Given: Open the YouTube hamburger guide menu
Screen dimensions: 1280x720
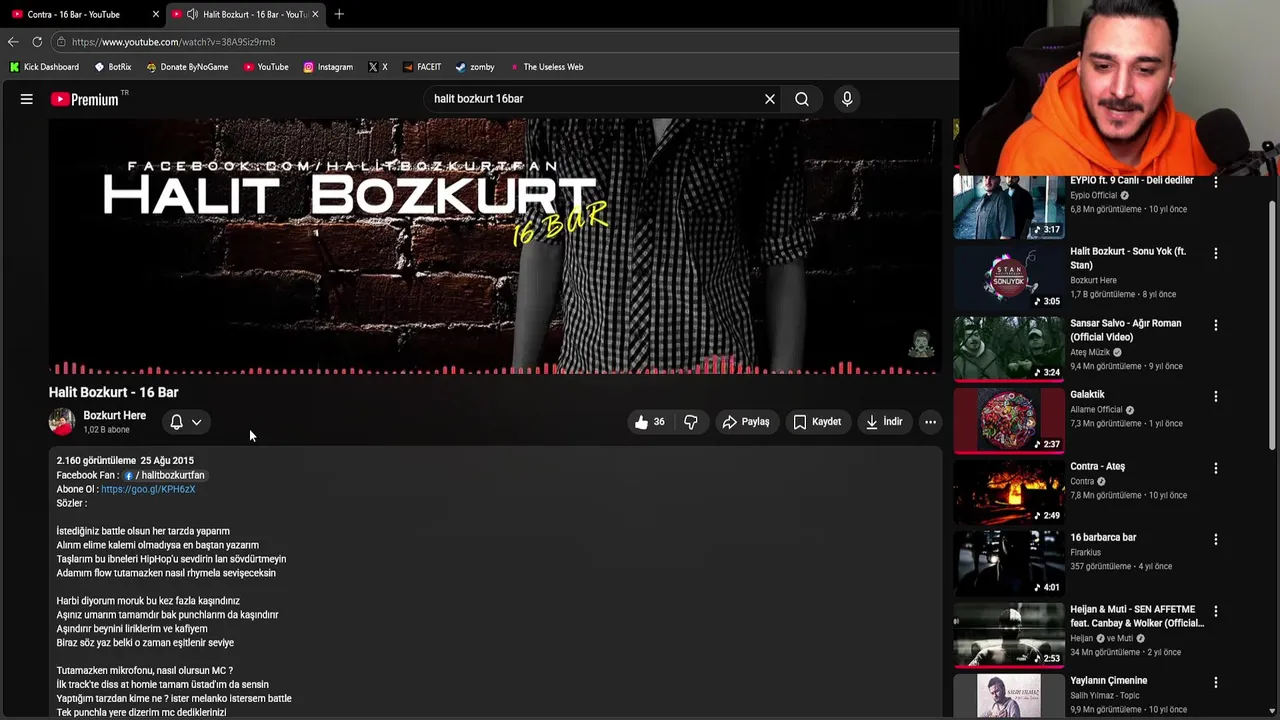Looking at the screenshot, I should coord(27,99).
